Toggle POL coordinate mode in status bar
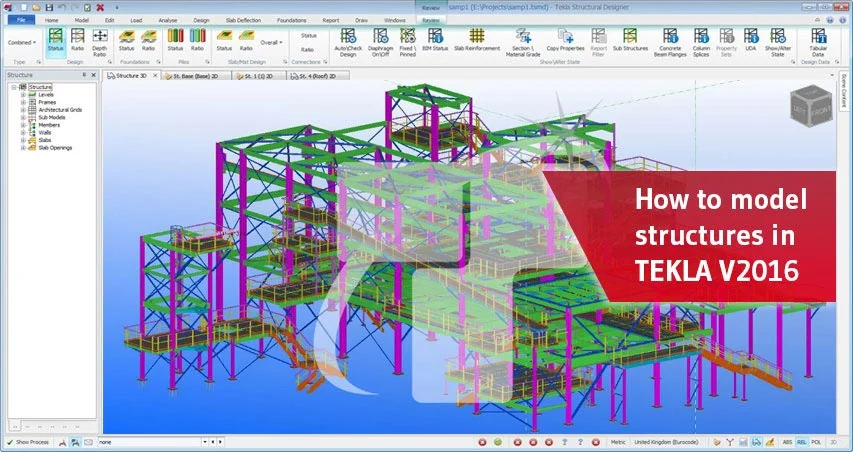 [x=815, y=442]
